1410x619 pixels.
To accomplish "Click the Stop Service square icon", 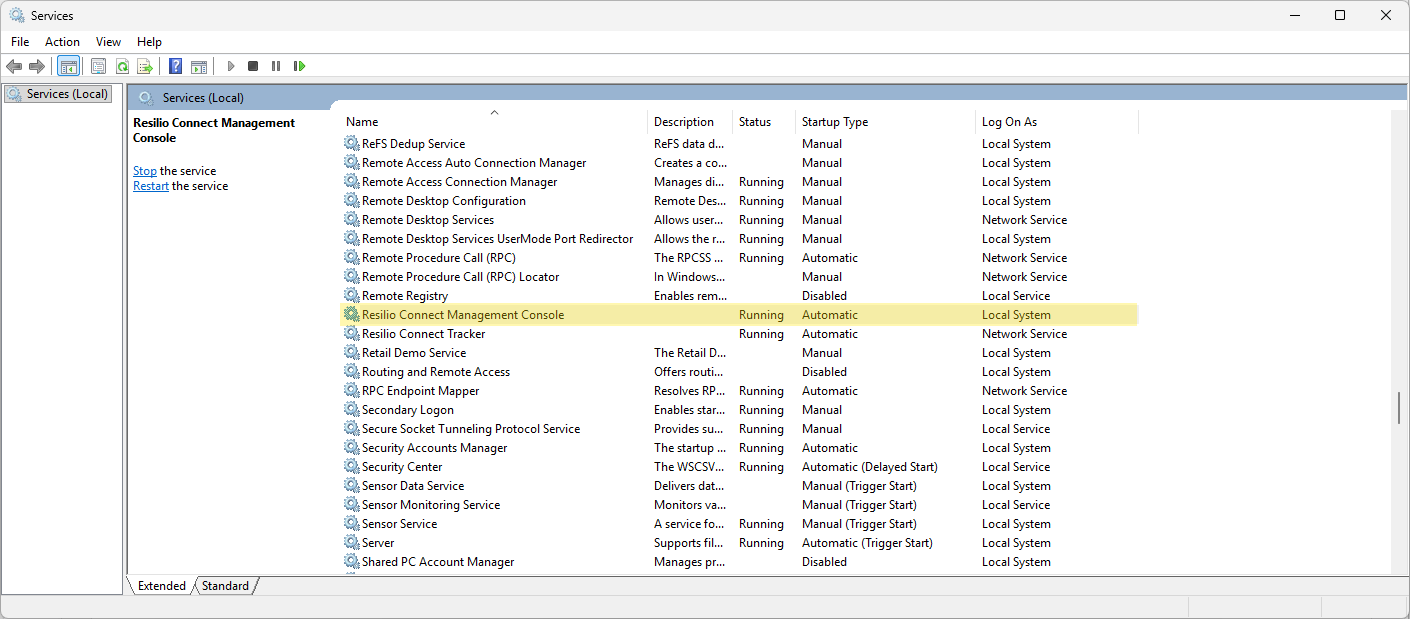I will [253, 66].
